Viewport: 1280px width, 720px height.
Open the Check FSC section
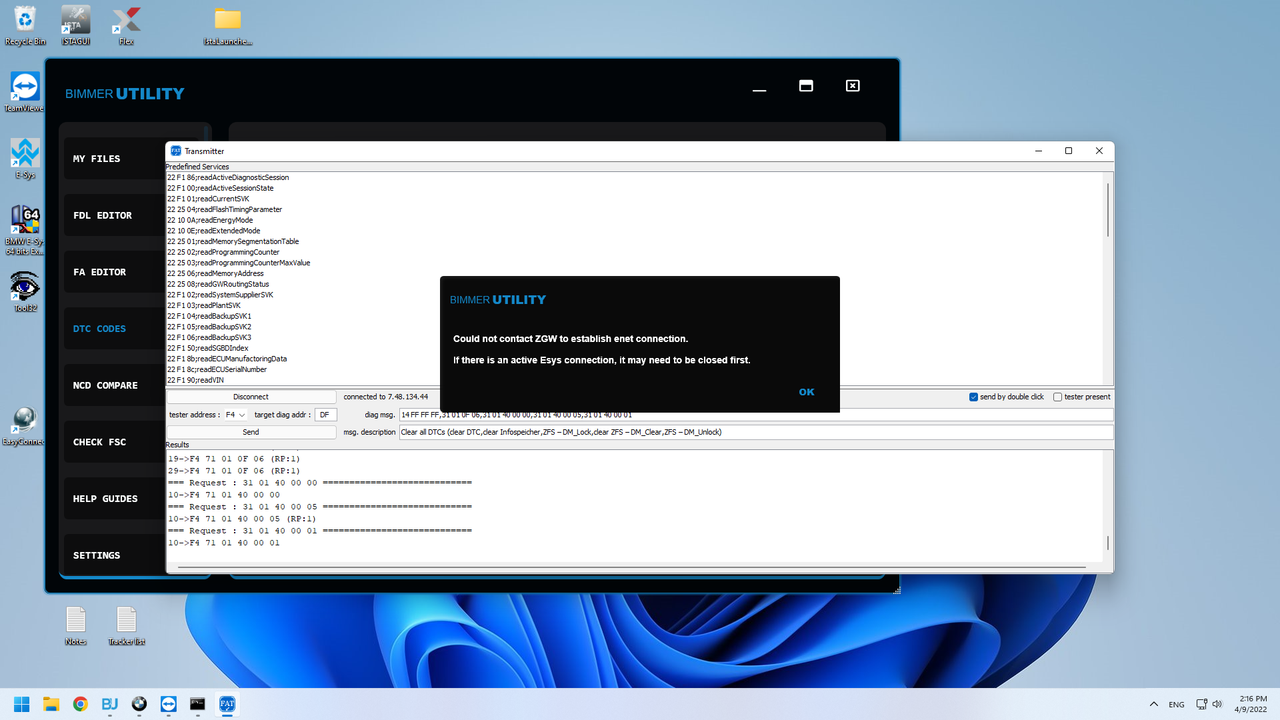tap(114, 442)
